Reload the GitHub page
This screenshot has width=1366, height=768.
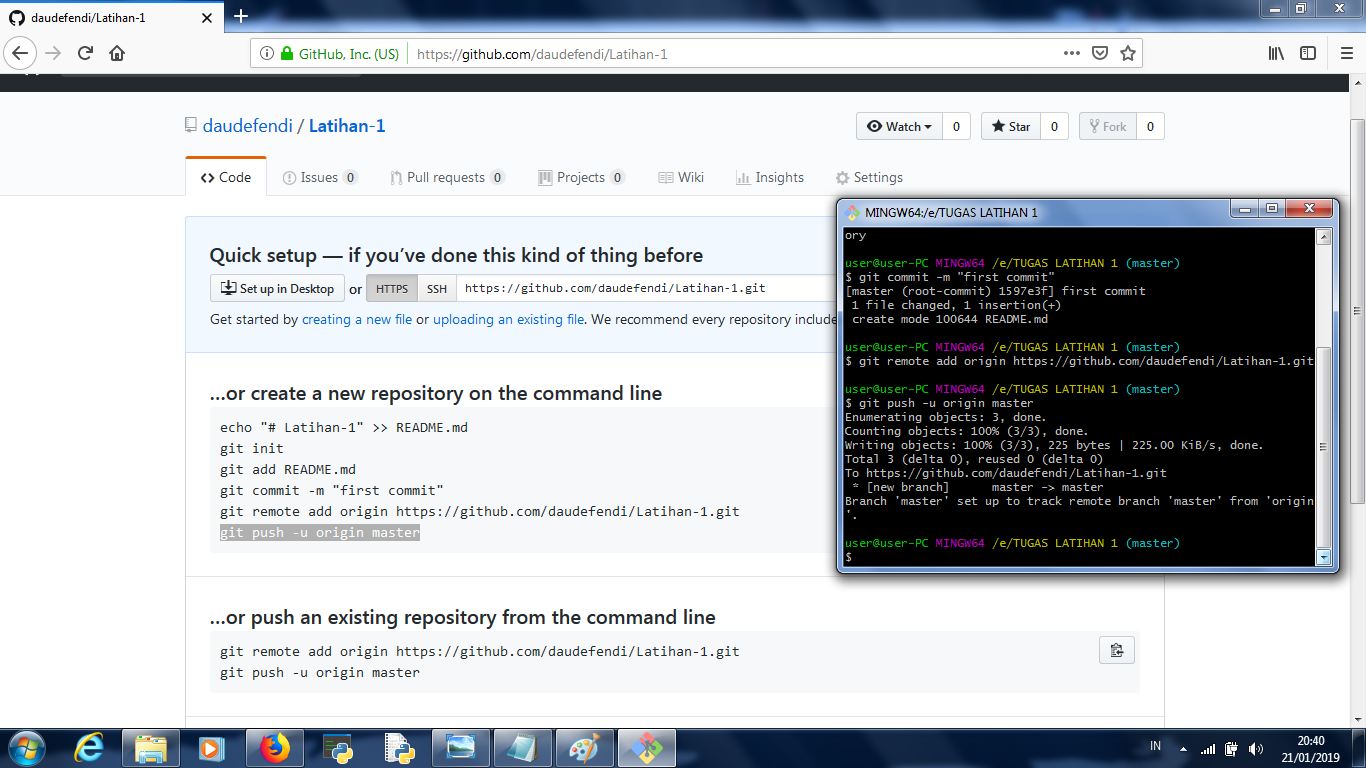pyautogui.click(x=85, y=53)
